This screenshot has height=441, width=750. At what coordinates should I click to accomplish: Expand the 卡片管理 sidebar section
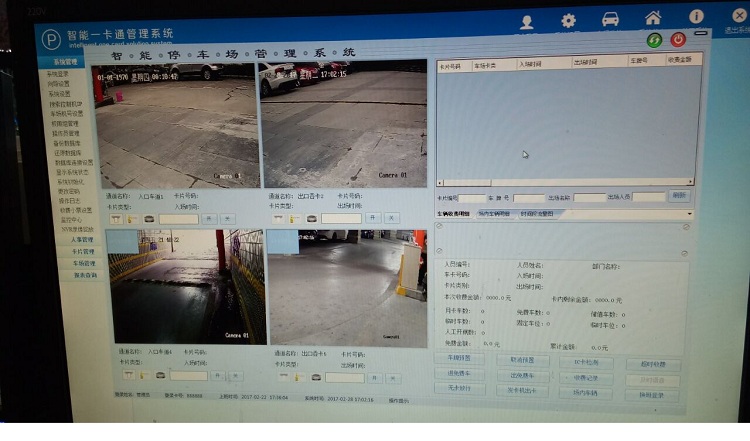83,252
